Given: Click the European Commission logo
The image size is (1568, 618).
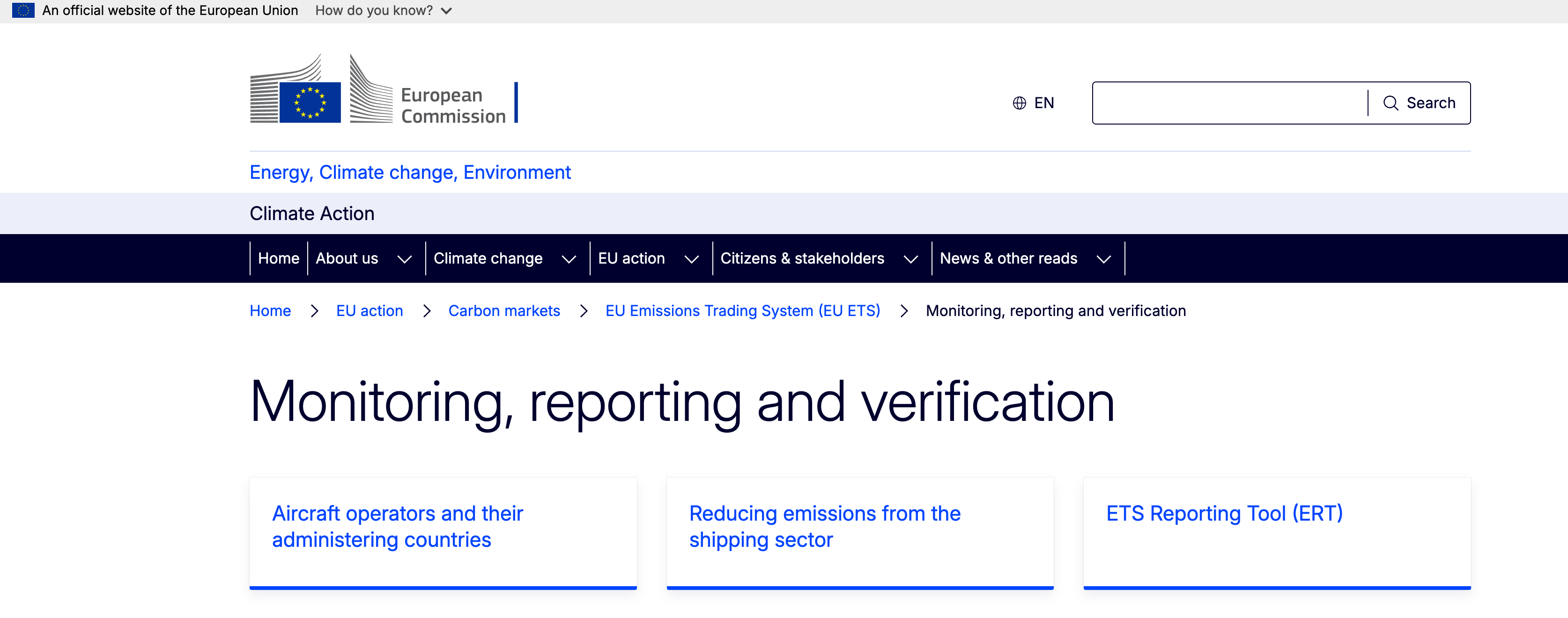Looking at the screenshot, I should coord(384,90).
